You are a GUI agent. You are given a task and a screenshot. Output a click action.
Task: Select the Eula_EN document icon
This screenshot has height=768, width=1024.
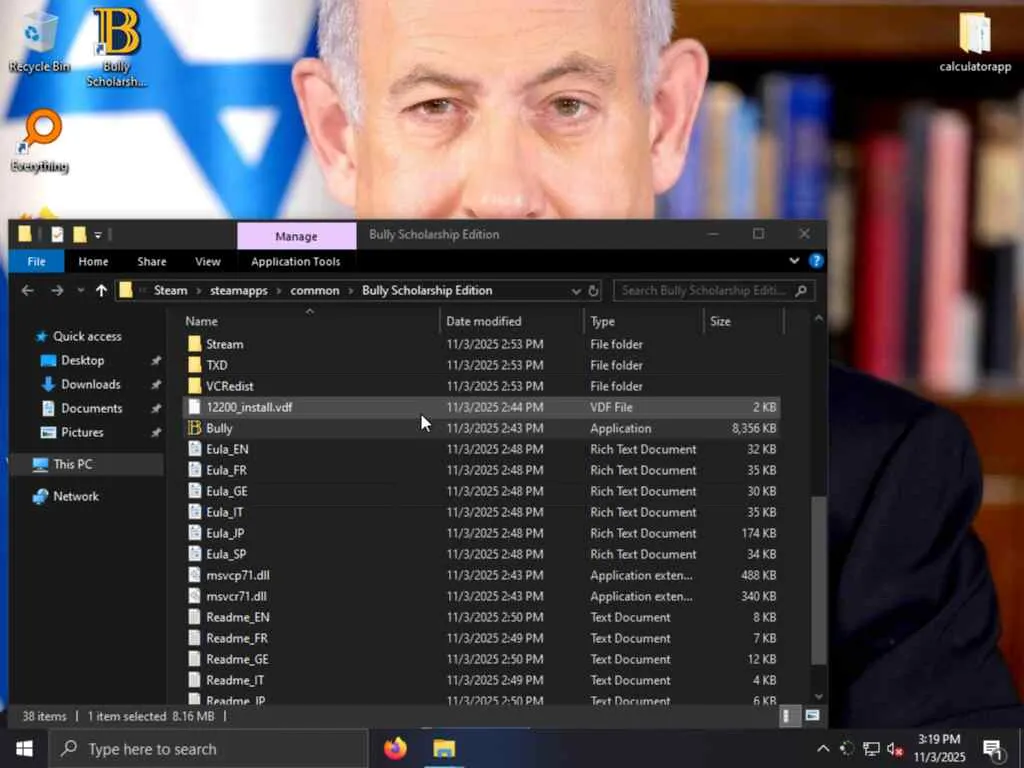[x=195, y=449]
